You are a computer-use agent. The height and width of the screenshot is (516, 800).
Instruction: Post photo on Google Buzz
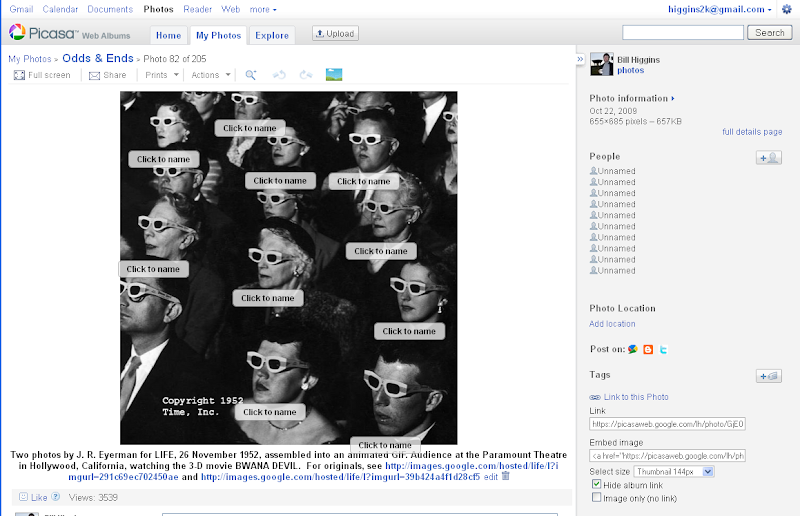633,349
